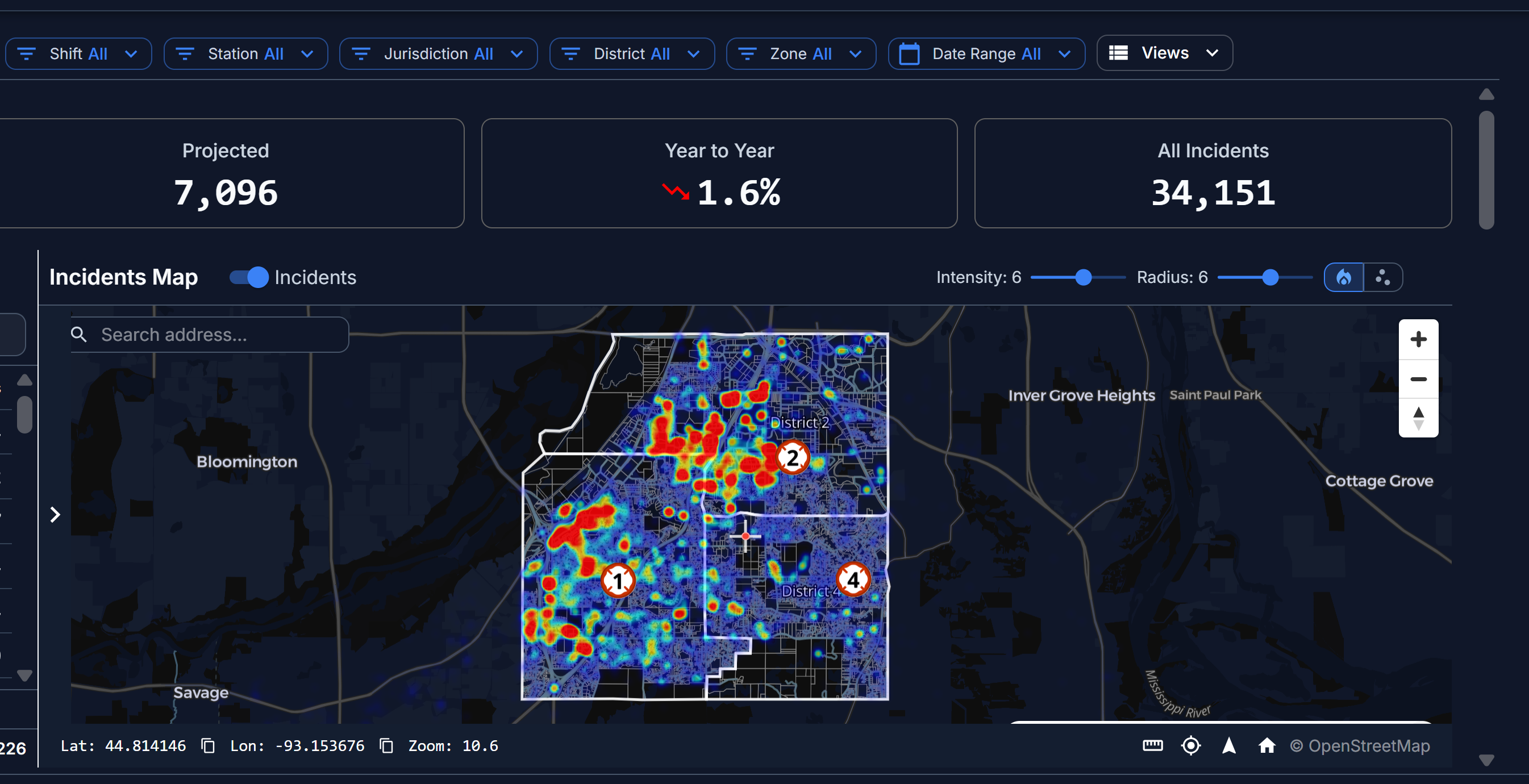This screenshot has height=784, width=1529.
Task: Return to home map view via house icon
Action: (1267, 746)
